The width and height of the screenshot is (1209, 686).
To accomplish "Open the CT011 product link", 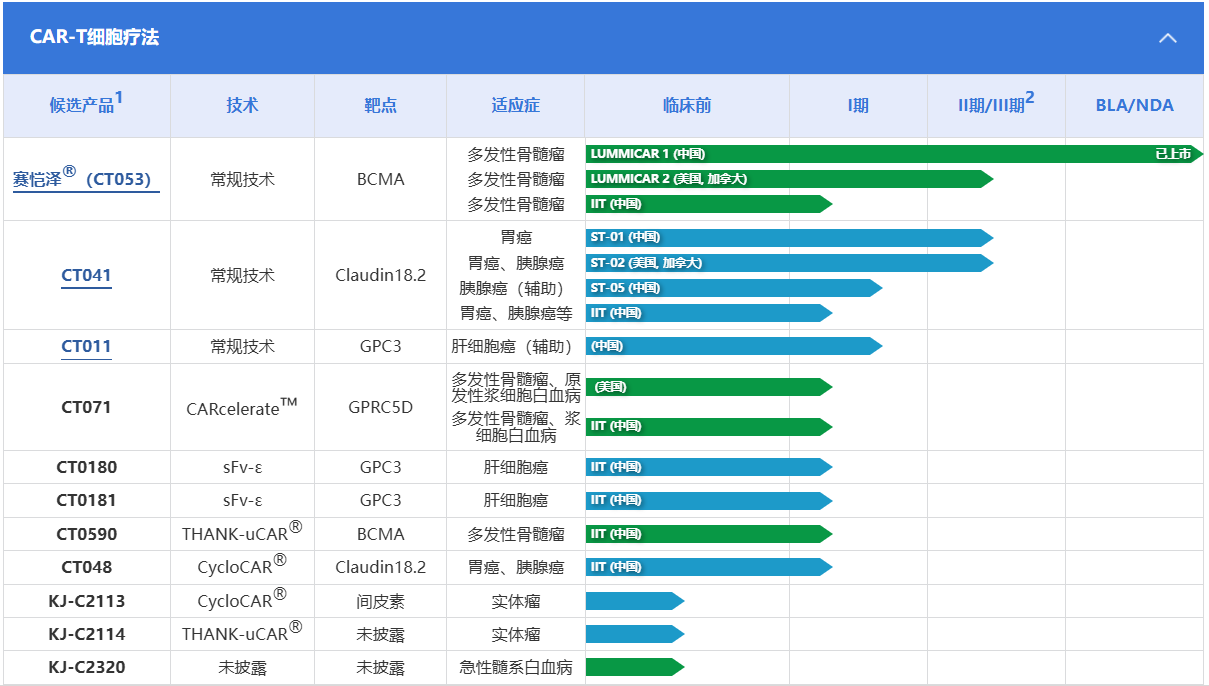I will pyautogui.click(x=86, y=346).
